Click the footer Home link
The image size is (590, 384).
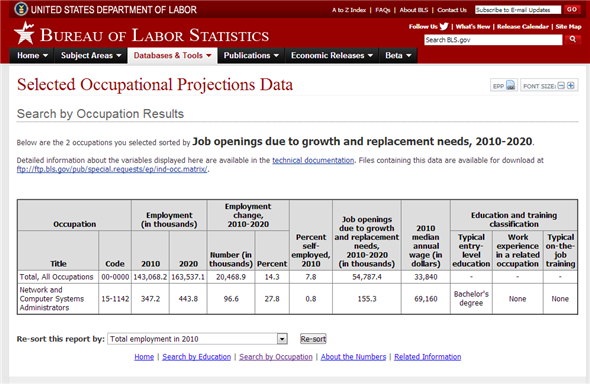[x=144, y=357]
